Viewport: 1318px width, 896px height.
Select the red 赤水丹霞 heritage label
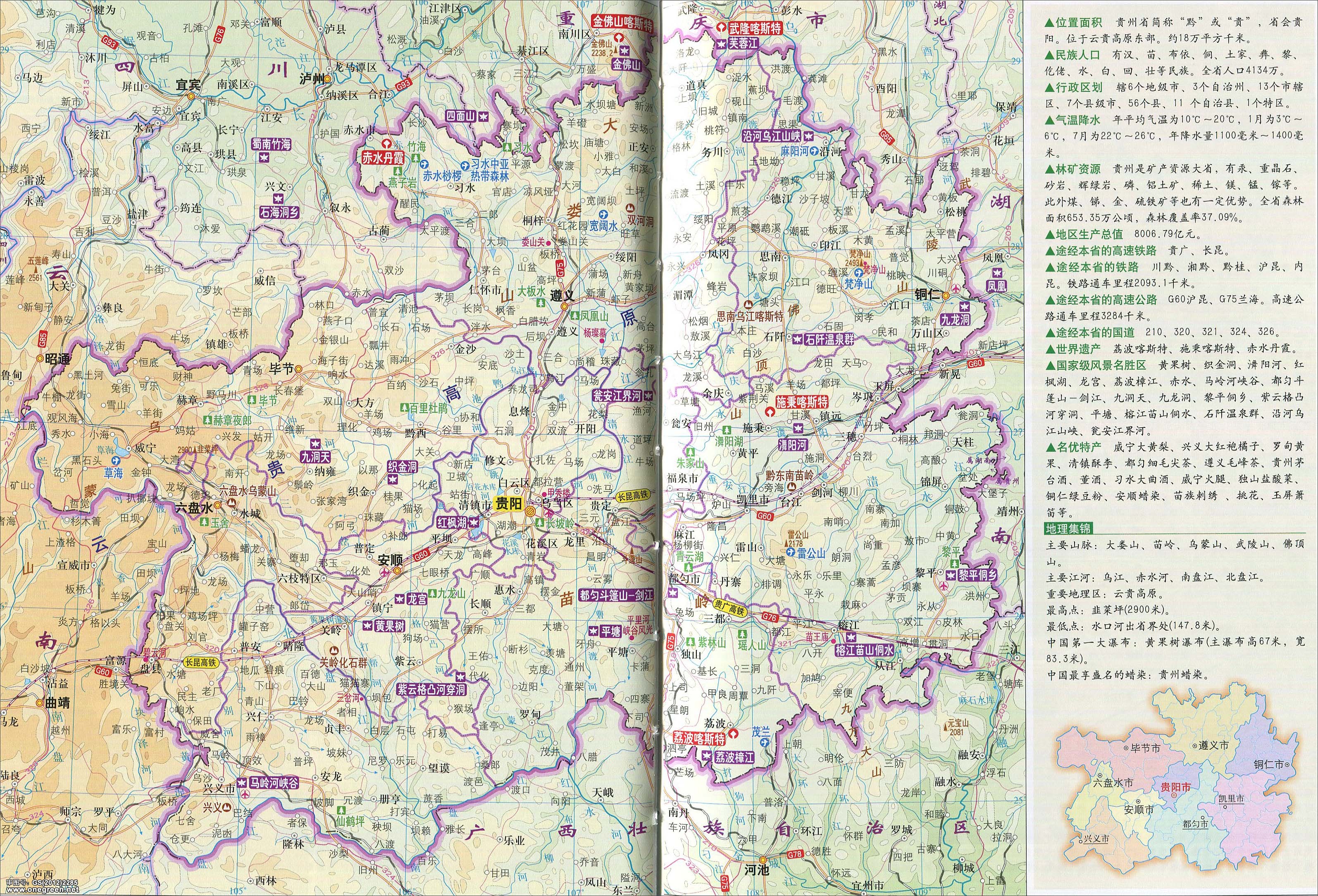[x=384, y=158]
